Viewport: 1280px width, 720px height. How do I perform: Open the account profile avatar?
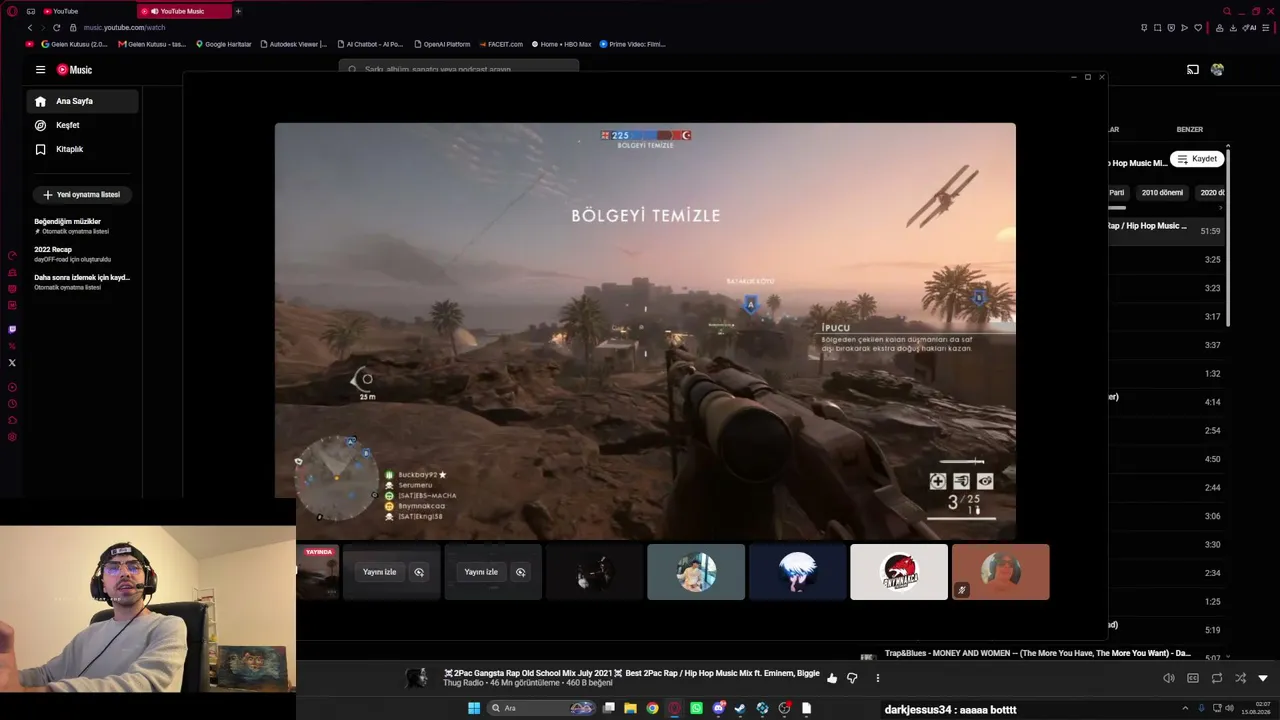point(1217,70)
